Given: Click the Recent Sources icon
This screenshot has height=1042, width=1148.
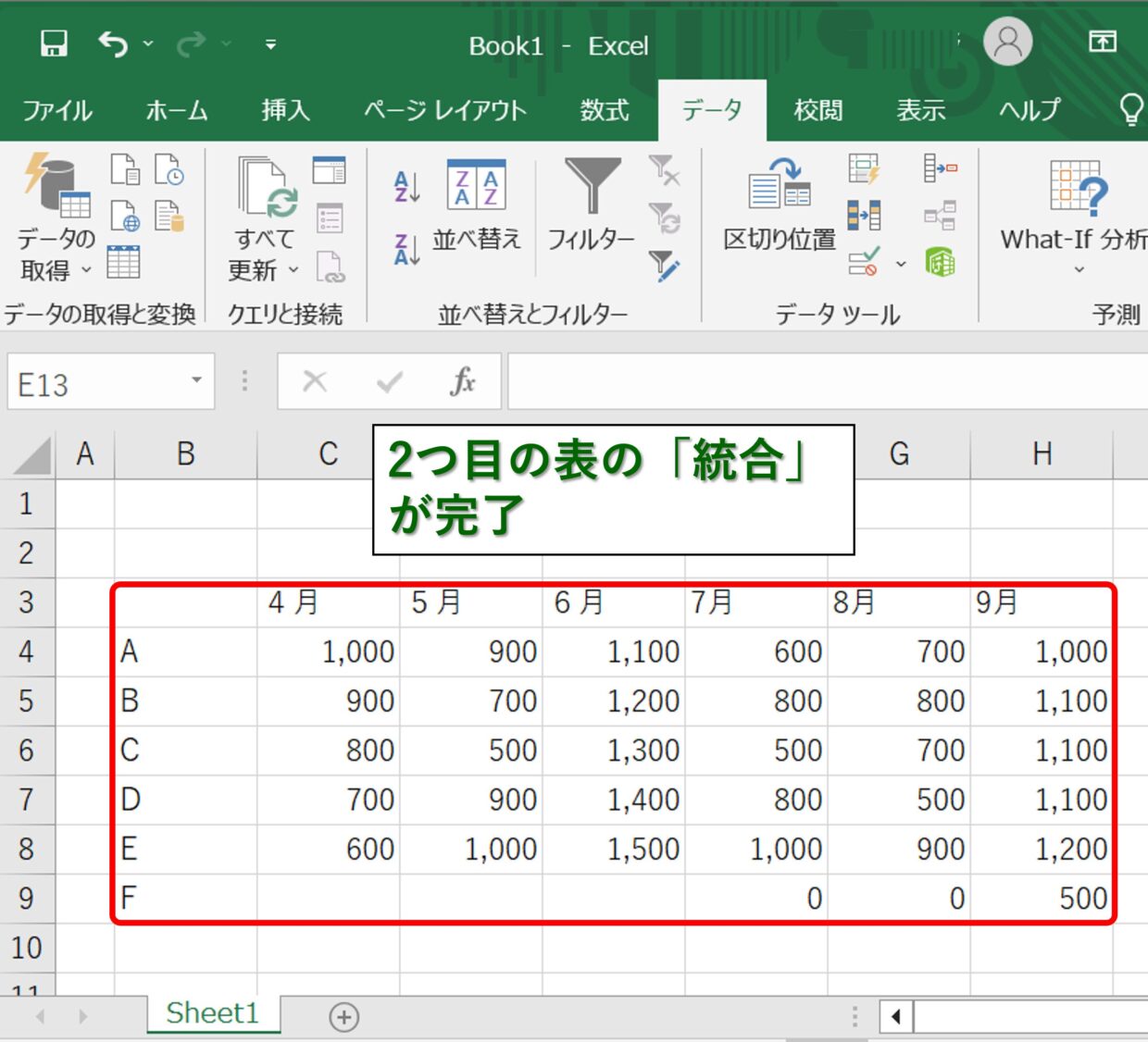Looking at the screenshot, I should 169,170.
